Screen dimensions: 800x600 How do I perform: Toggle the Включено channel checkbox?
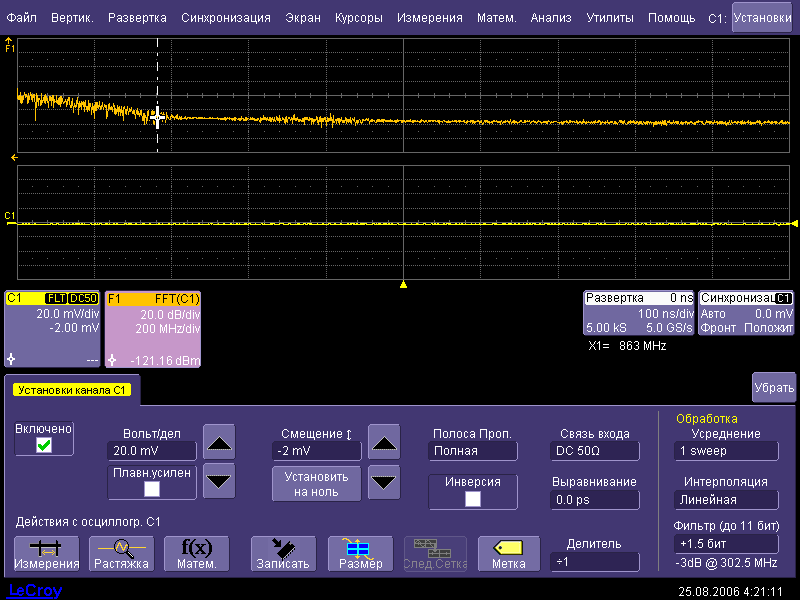tap(44, 445)
